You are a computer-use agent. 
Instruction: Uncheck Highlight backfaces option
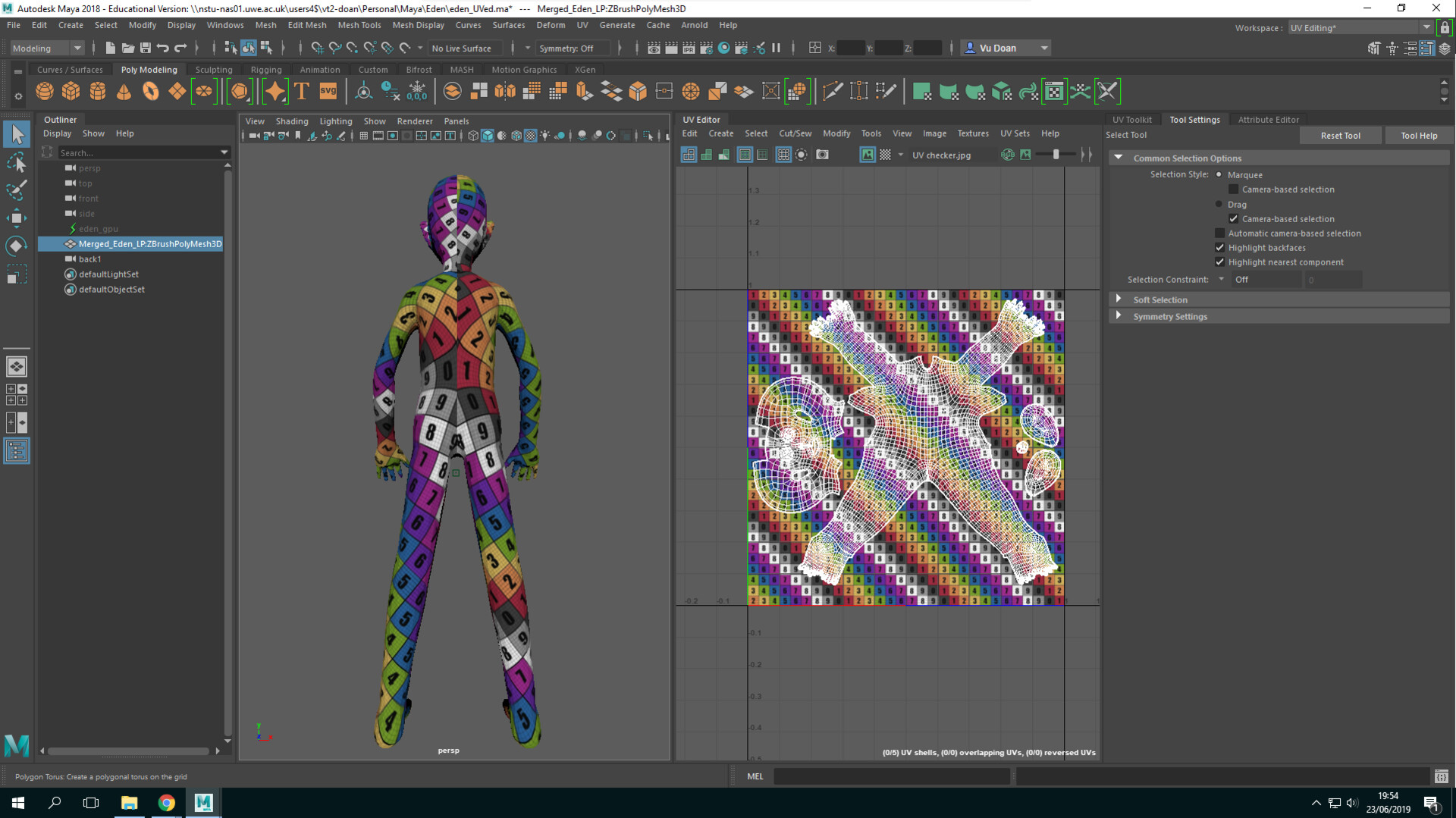pos(1219,248)
